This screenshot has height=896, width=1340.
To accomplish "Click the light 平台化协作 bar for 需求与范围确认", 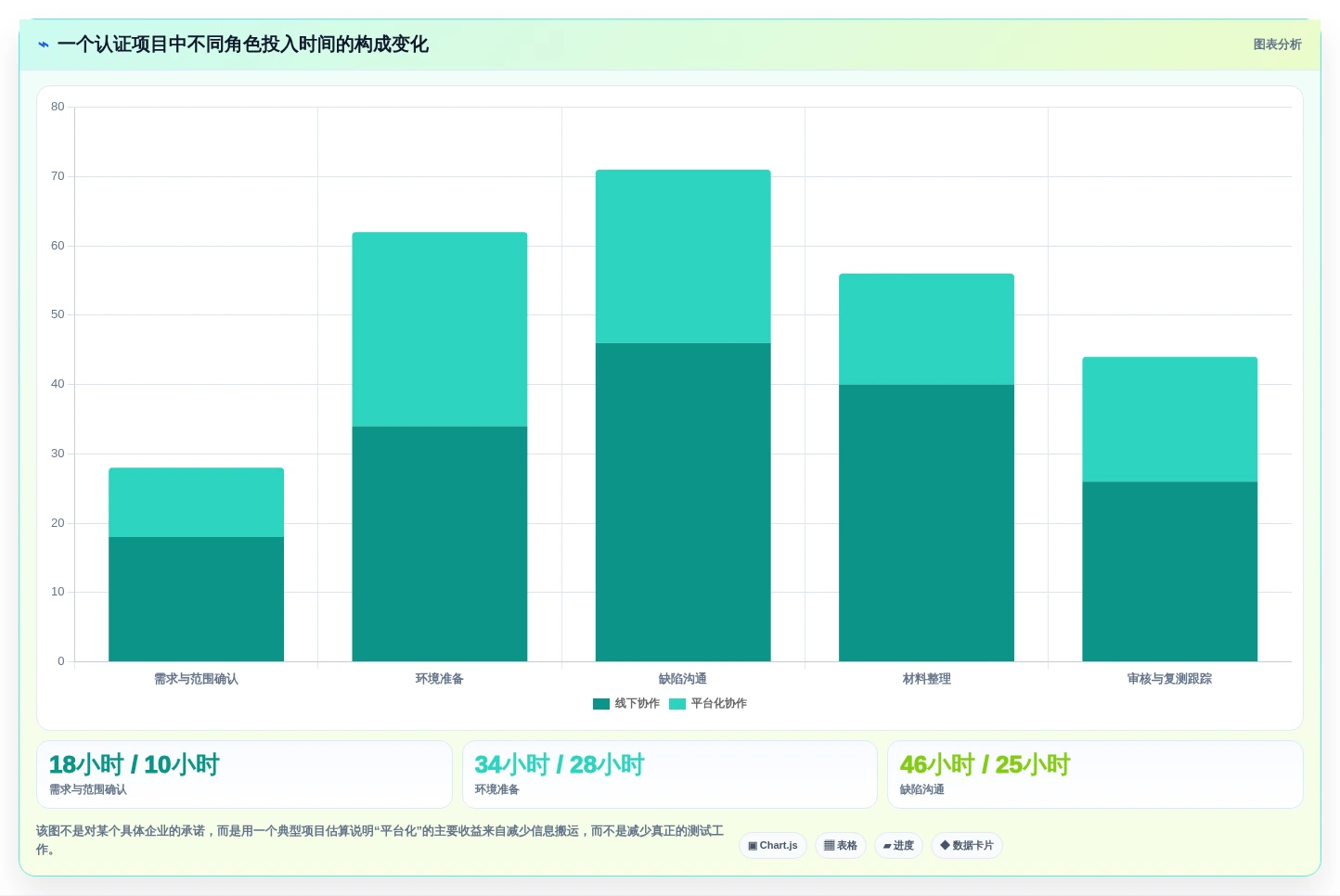I will click(196, 502).
